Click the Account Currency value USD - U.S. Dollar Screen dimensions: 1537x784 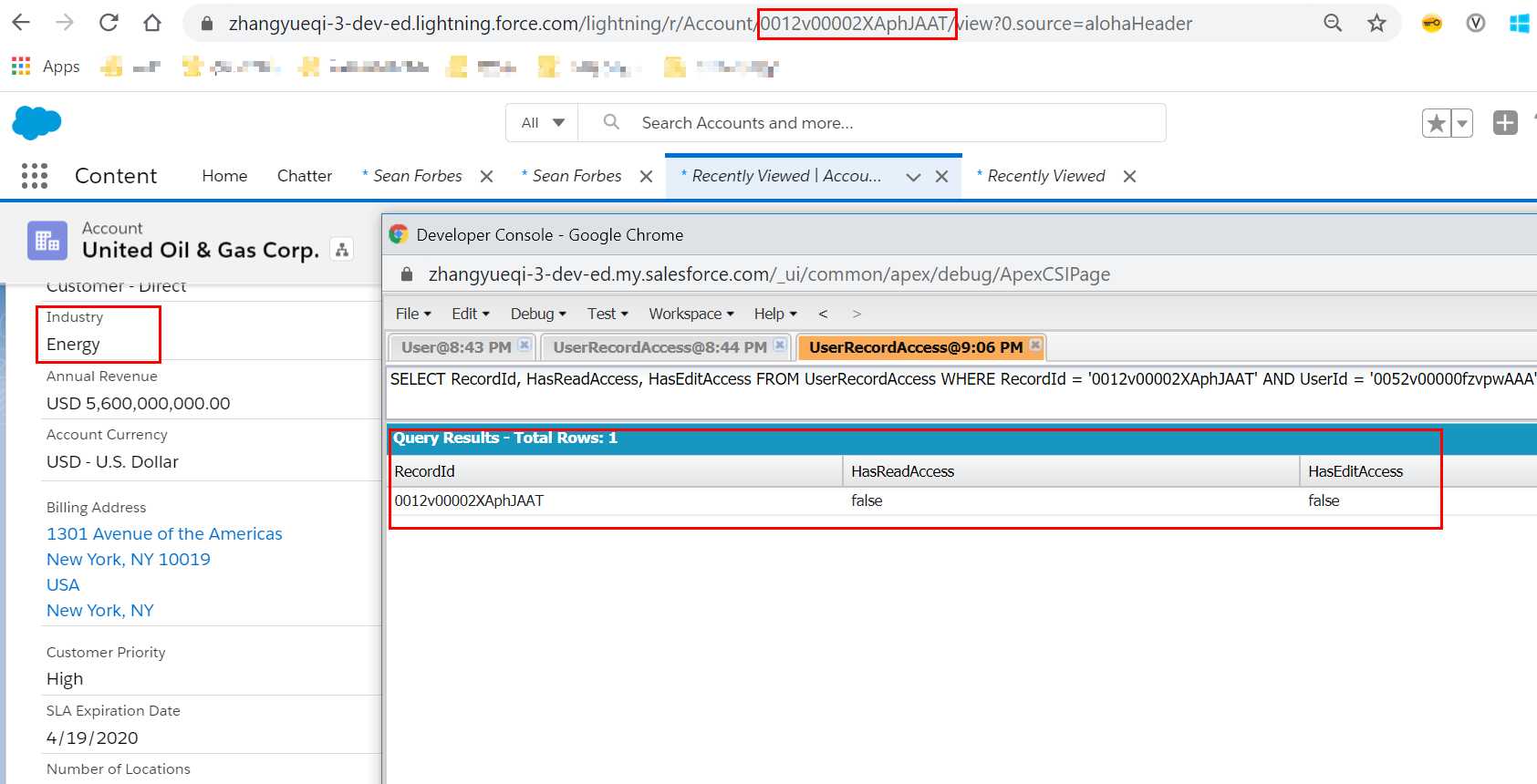112,461
